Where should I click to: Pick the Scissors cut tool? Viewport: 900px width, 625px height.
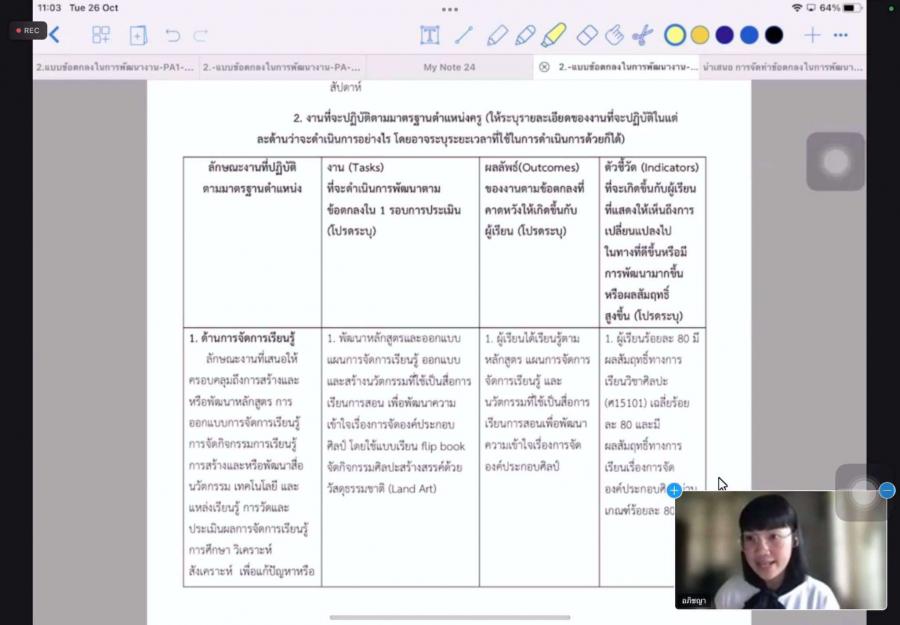(642, 35)
